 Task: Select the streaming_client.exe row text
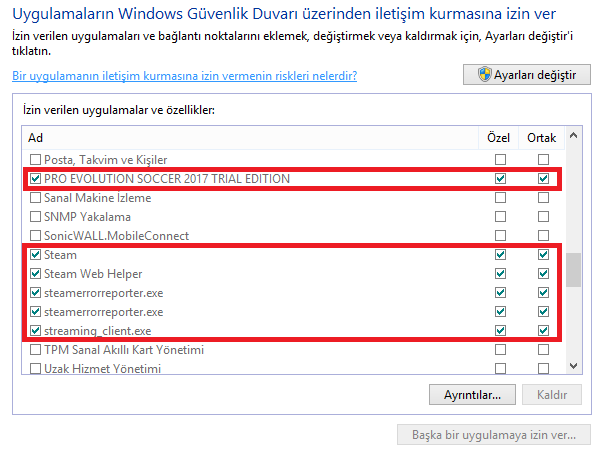click(x=98, y=331)
